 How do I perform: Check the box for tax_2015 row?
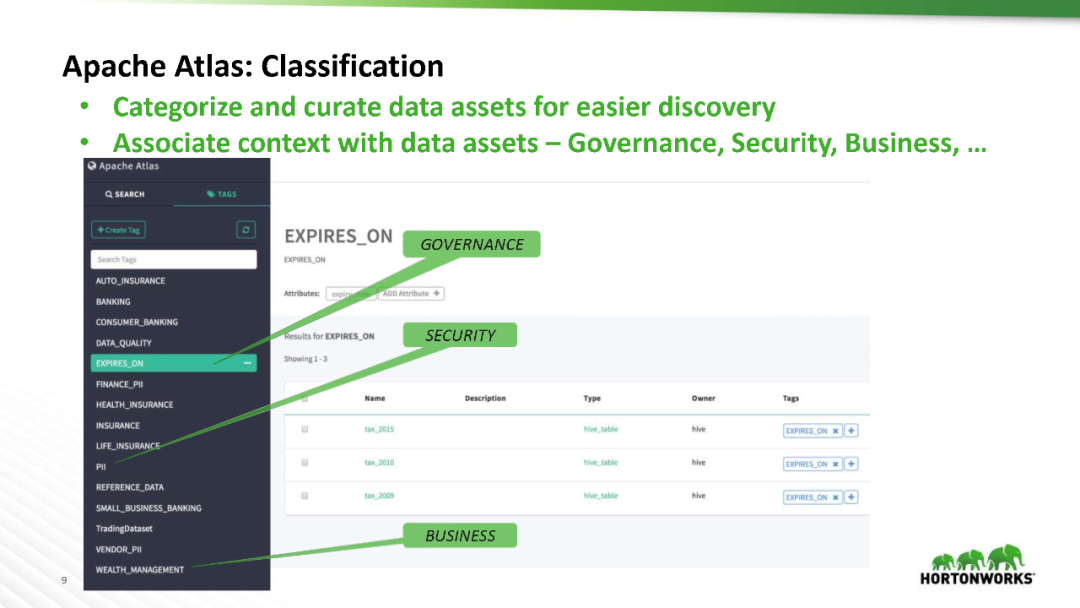304,429
